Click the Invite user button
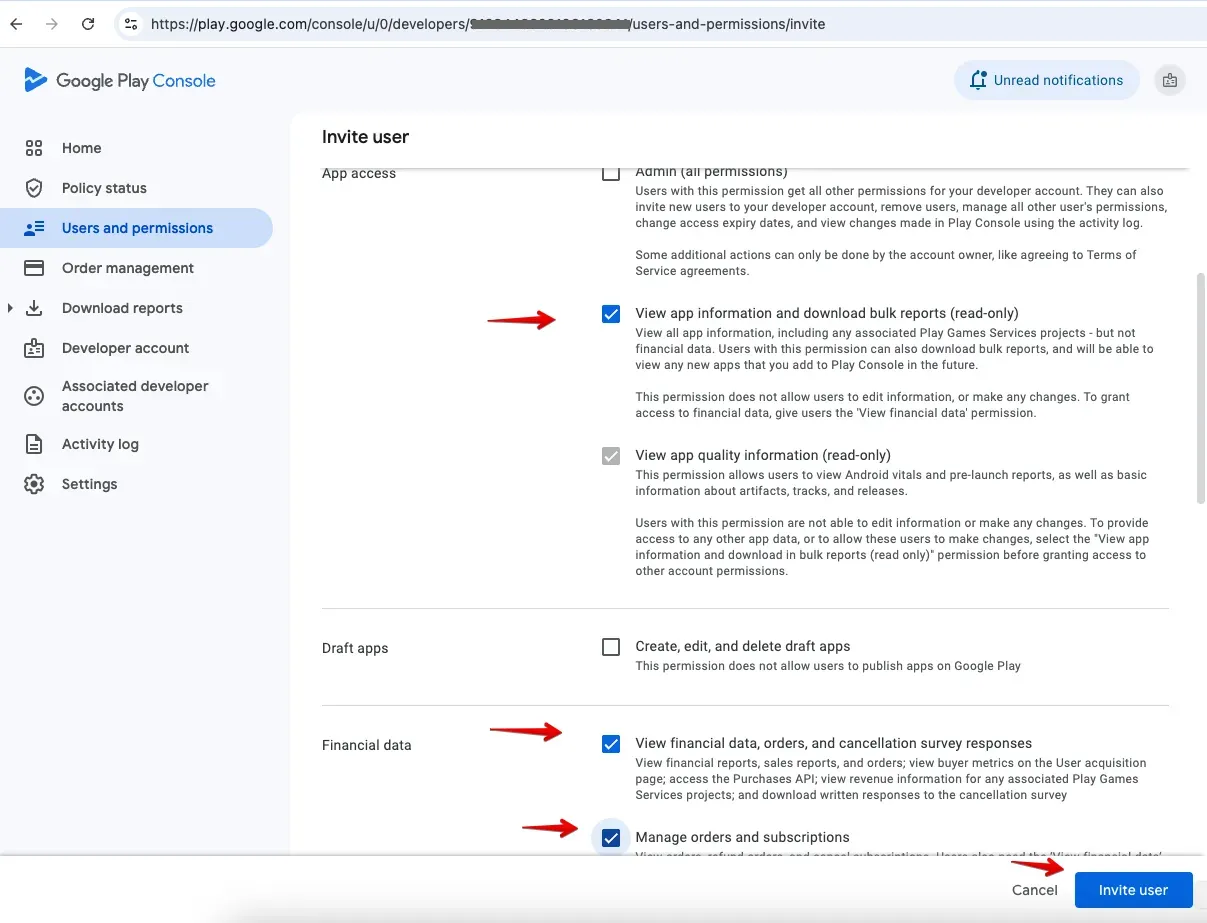1207x923 pixels. (x=1133, y=890)
